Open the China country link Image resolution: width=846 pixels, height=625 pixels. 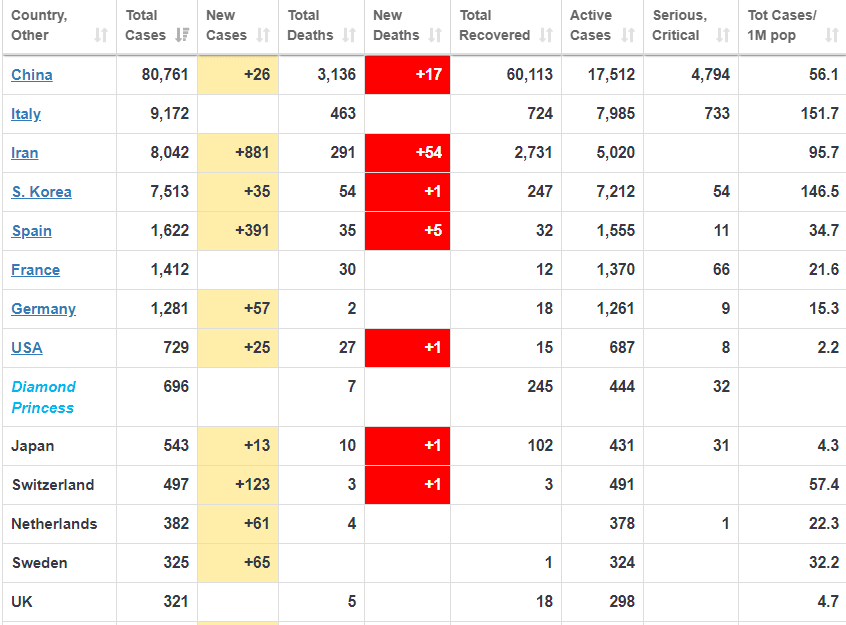[x=32, y=75]
